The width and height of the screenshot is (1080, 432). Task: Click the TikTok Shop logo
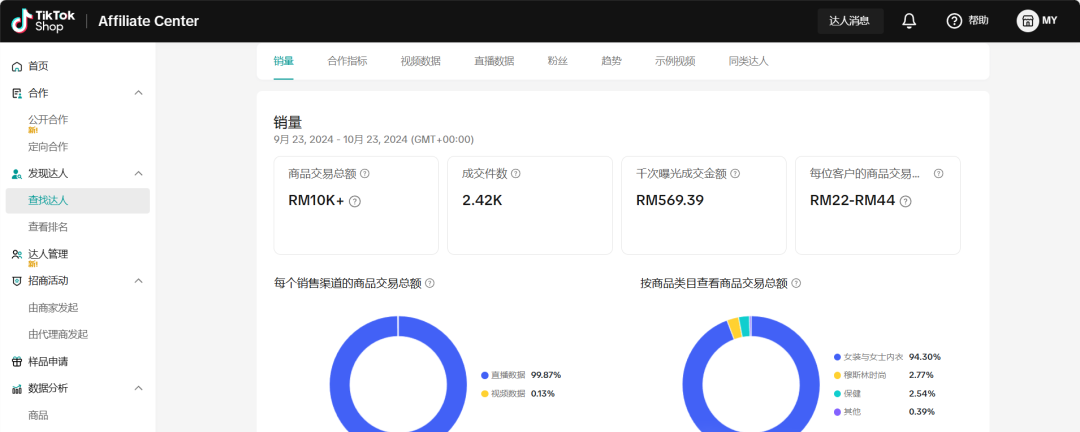(43, 21)
